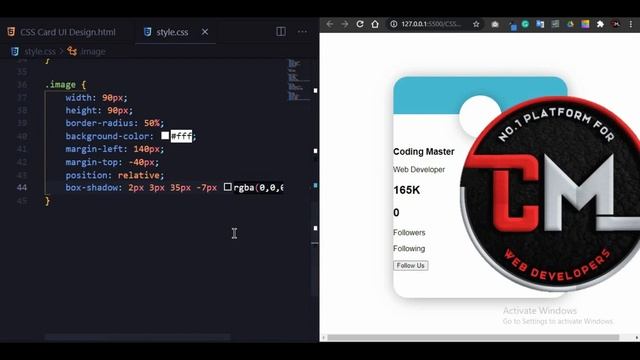This screenshot has width=640, height=360.
Task: Bookmark this page with the star
Action: [476, 24]
